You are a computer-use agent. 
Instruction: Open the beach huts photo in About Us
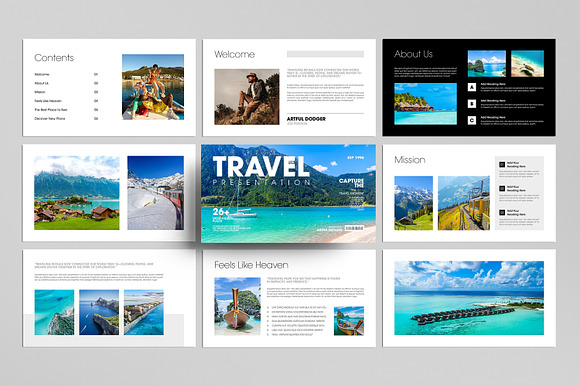(x=425, y=104)
